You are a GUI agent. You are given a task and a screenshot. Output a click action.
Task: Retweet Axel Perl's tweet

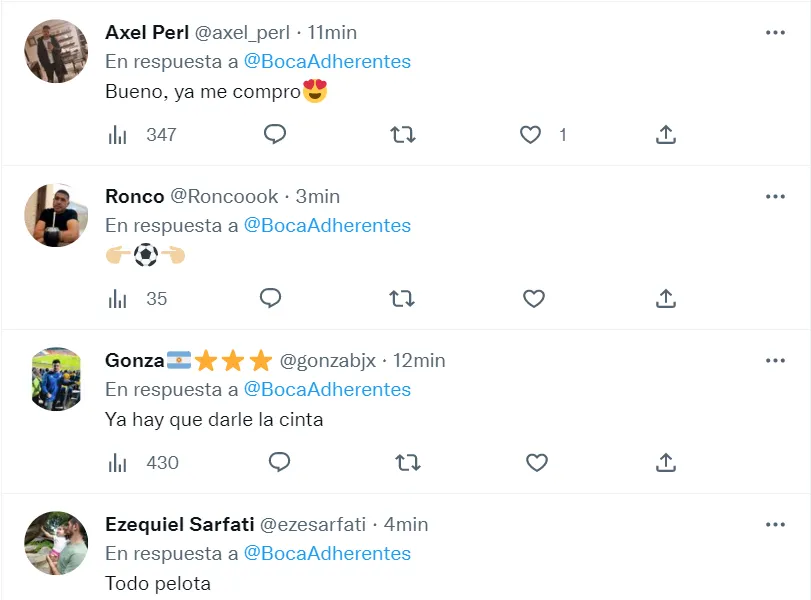[403, 135]
